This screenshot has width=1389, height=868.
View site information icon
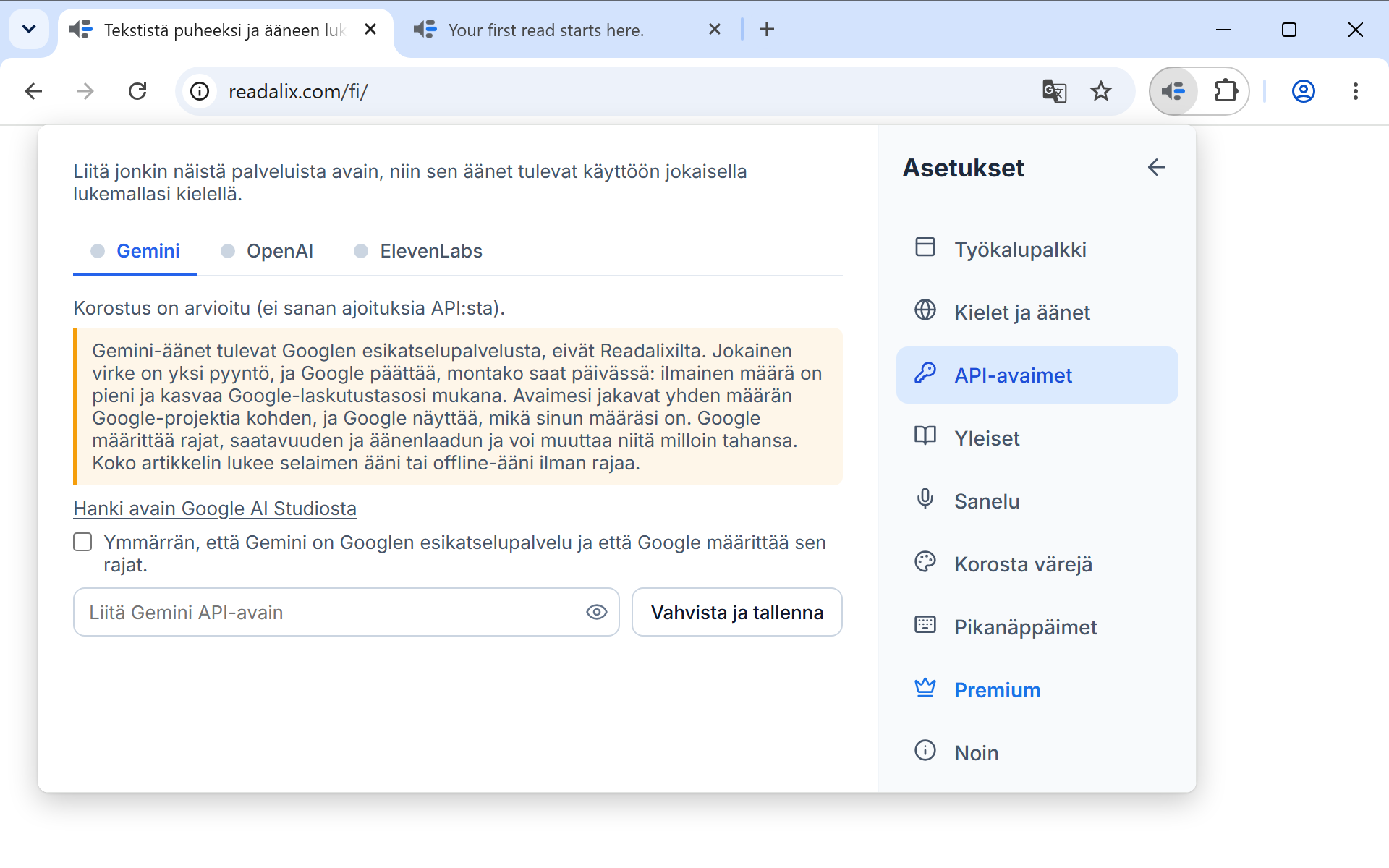click(200, 91)
